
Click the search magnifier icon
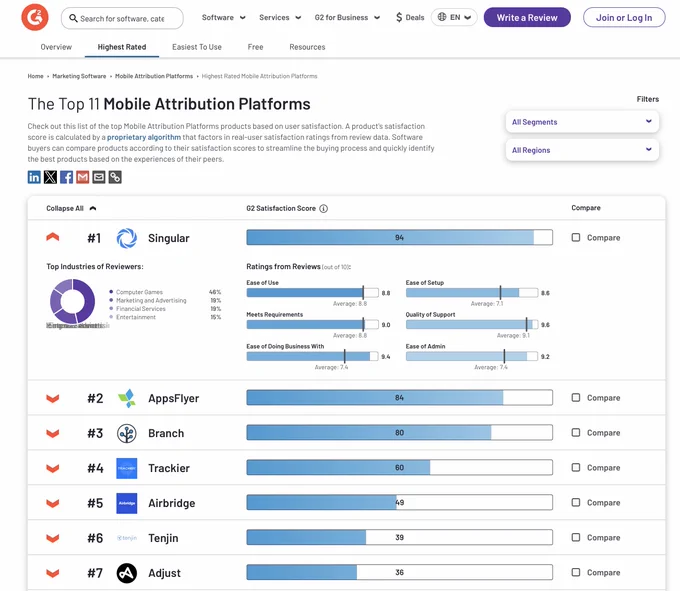coord(73,18)
